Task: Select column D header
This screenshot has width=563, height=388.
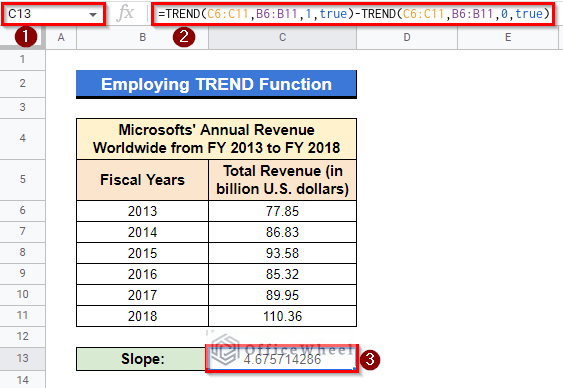Action: pyautogui.click(x=407, y=37)
